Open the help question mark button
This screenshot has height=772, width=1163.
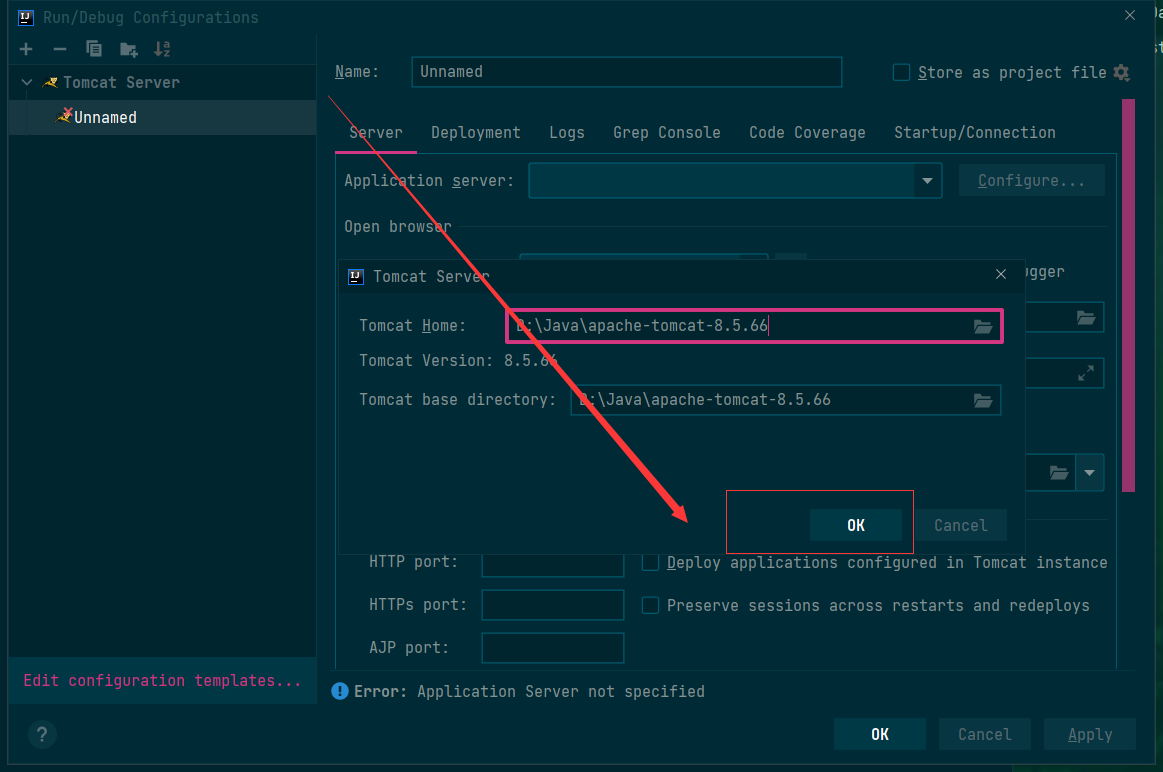click(x=42, y=734)
